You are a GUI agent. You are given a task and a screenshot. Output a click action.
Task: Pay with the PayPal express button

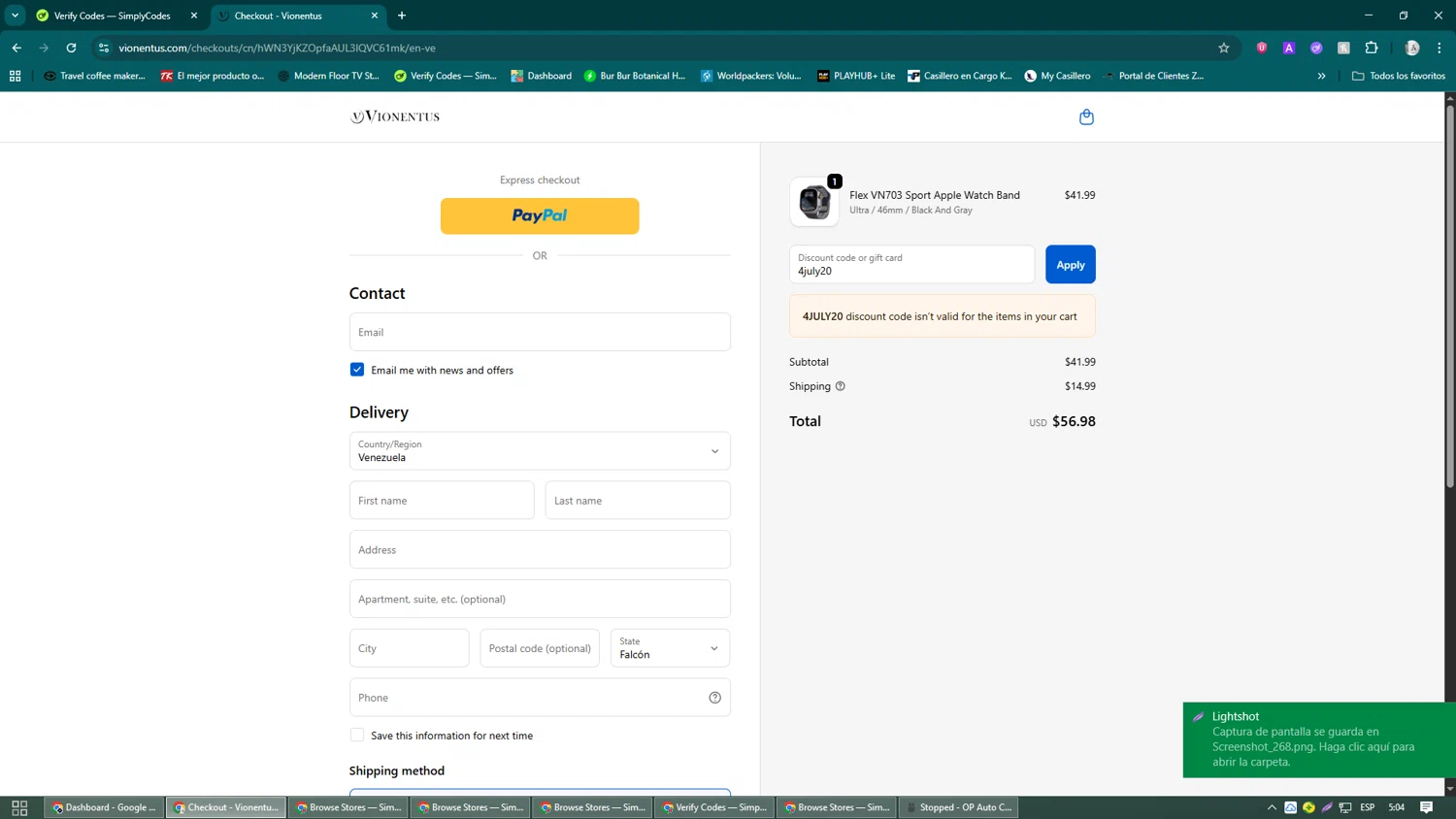pos(540,216)
